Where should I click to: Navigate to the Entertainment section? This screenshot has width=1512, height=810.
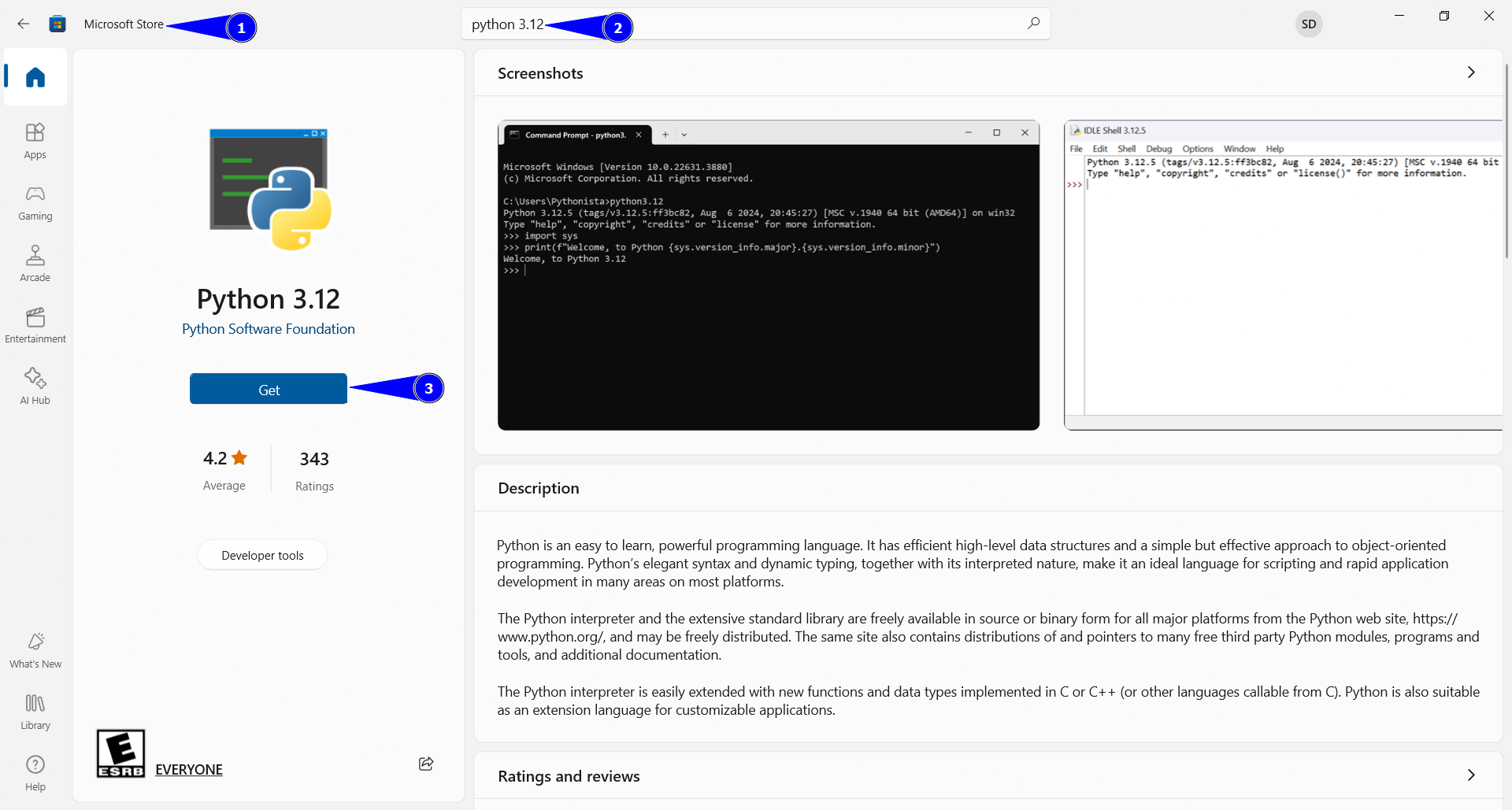35,324
